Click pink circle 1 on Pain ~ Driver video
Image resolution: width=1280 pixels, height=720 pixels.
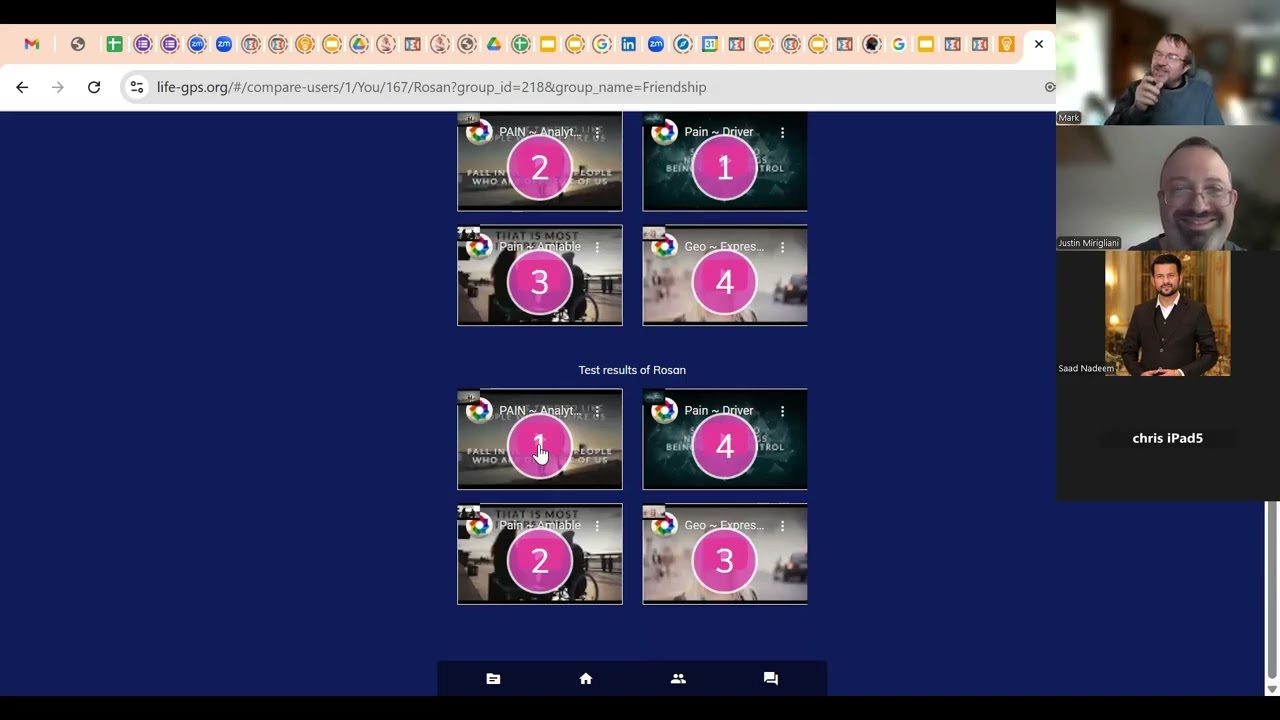point(725,167)
